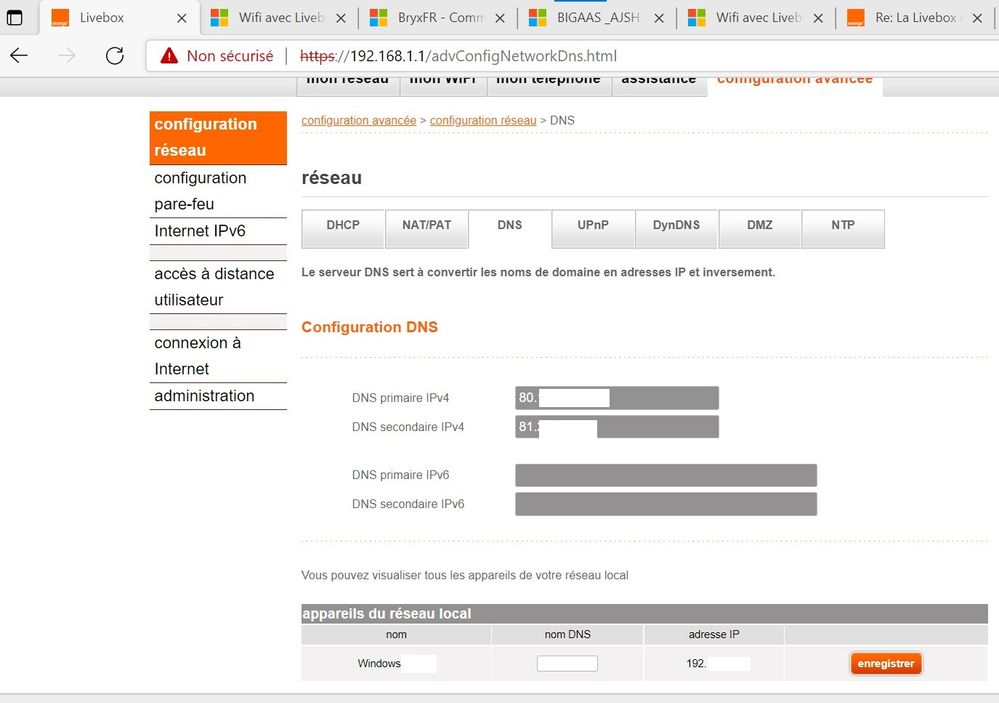Select the DHCP tab
Screen dimensions: 999x703
343,226
